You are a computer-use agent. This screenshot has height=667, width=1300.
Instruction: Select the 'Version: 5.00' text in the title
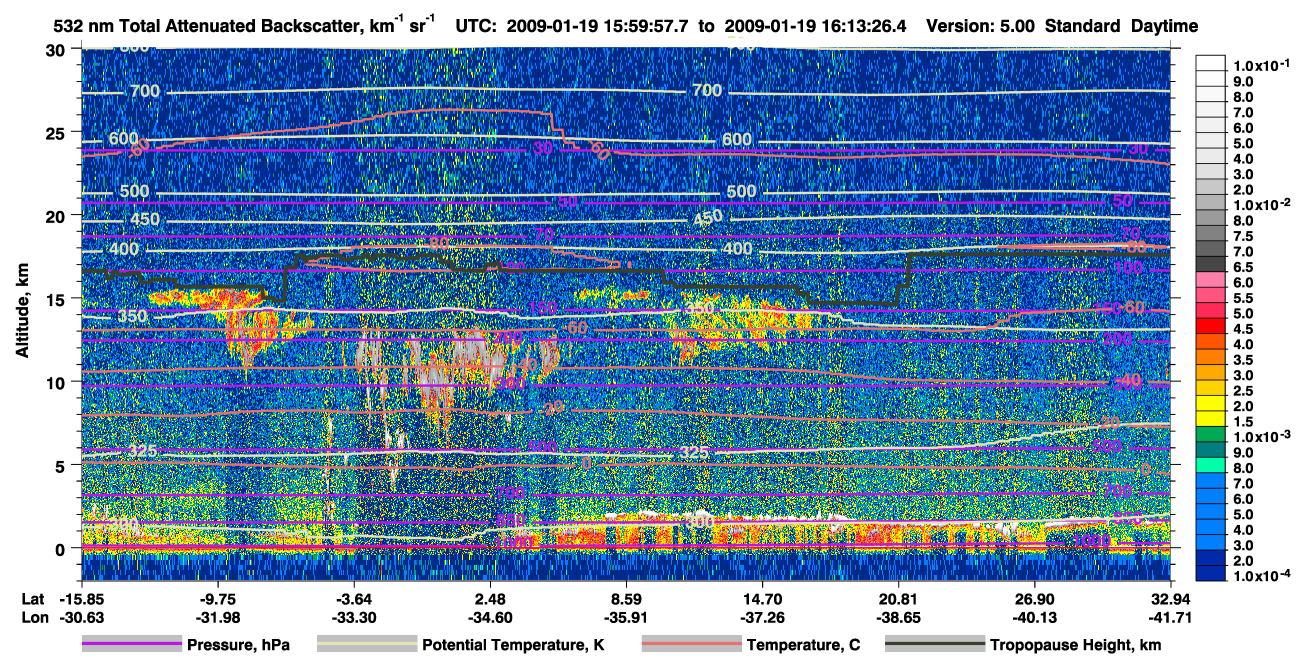point(981,26)
